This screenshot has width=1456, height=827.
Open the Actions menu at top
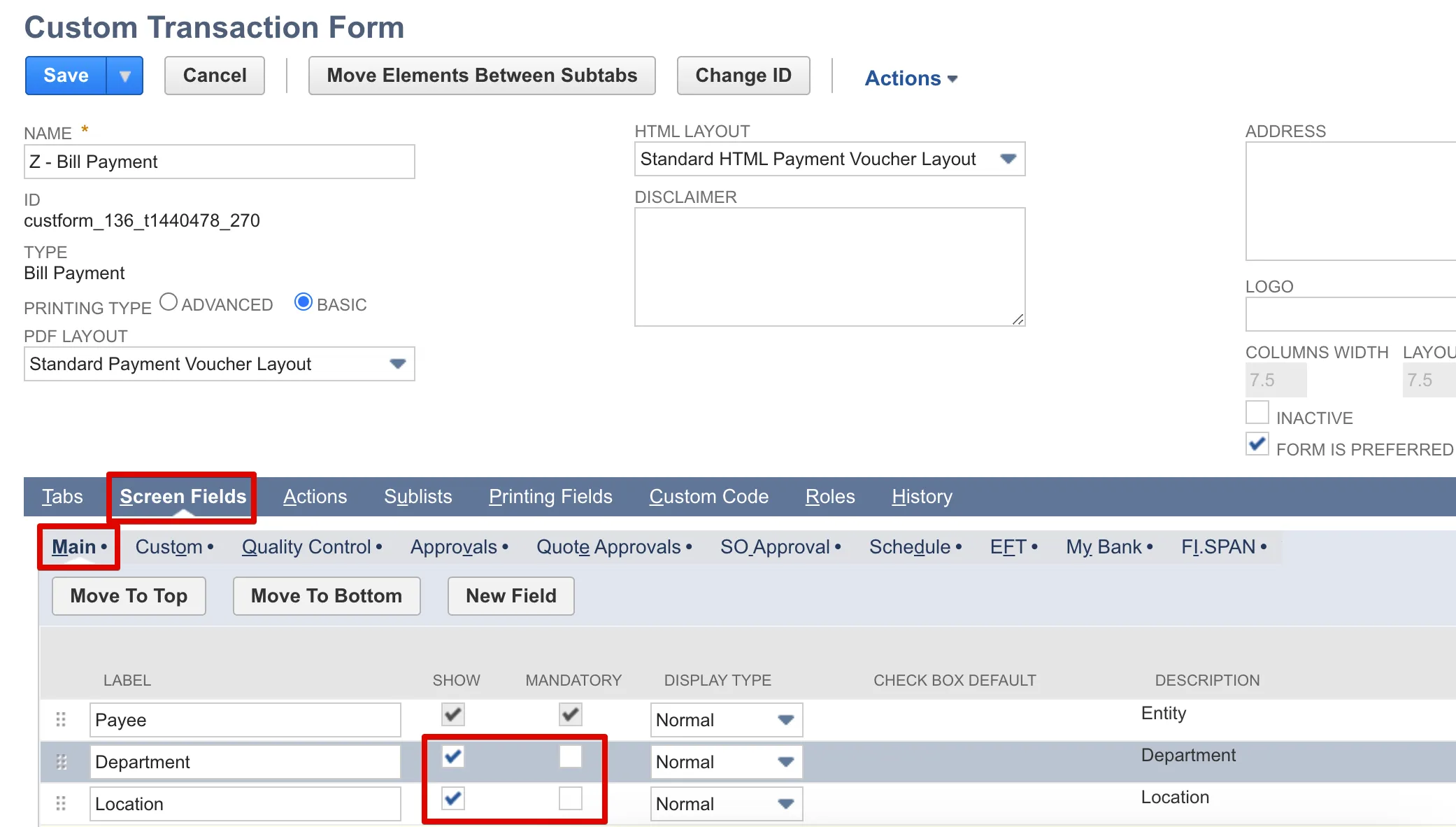click(911, 78)
